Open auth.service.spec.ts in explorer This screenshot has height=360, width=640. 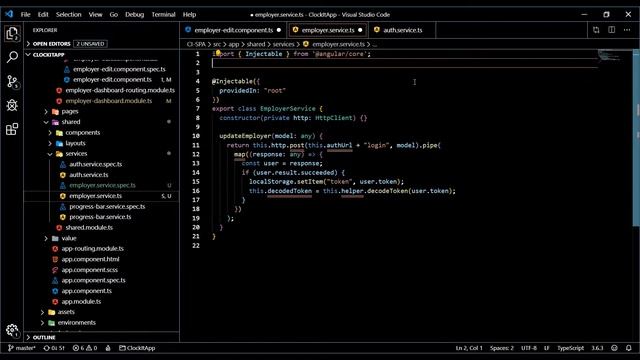[96, 164]
